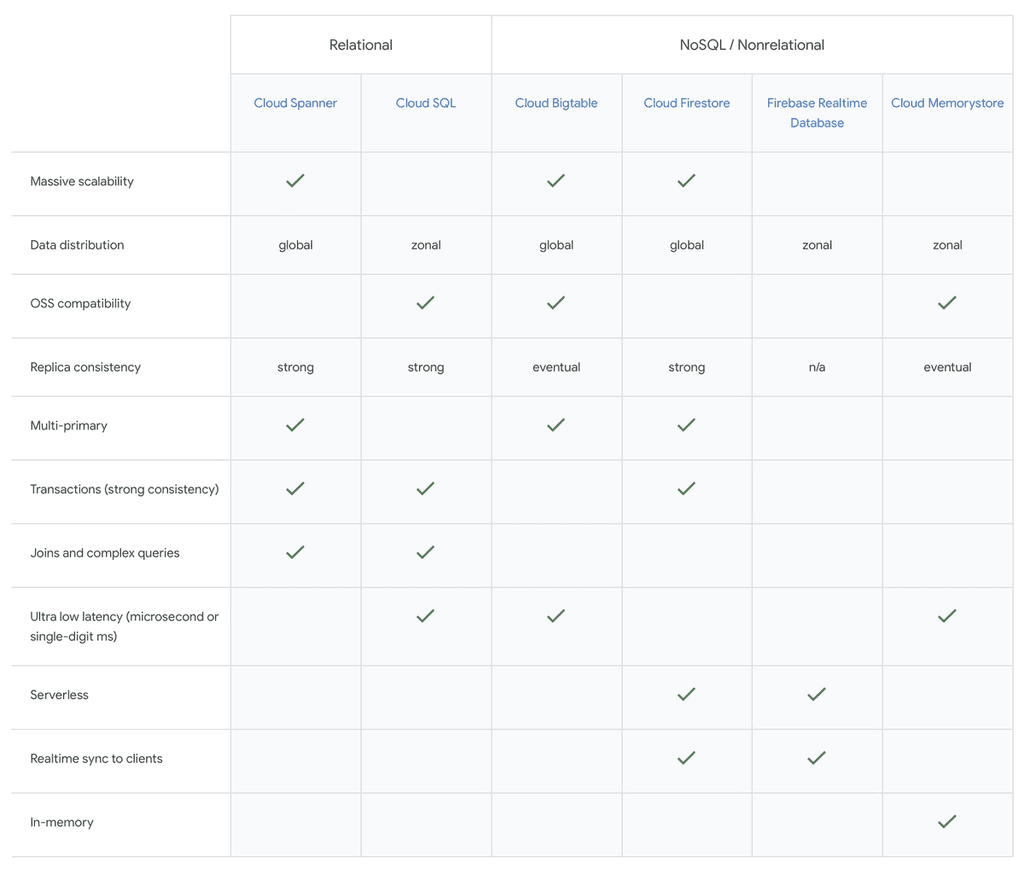The height and width of the screenshot is (870, 1024).
Task: Click Cloud Memorystore's Ultra low latency checkmark
Action: point(947,616)
